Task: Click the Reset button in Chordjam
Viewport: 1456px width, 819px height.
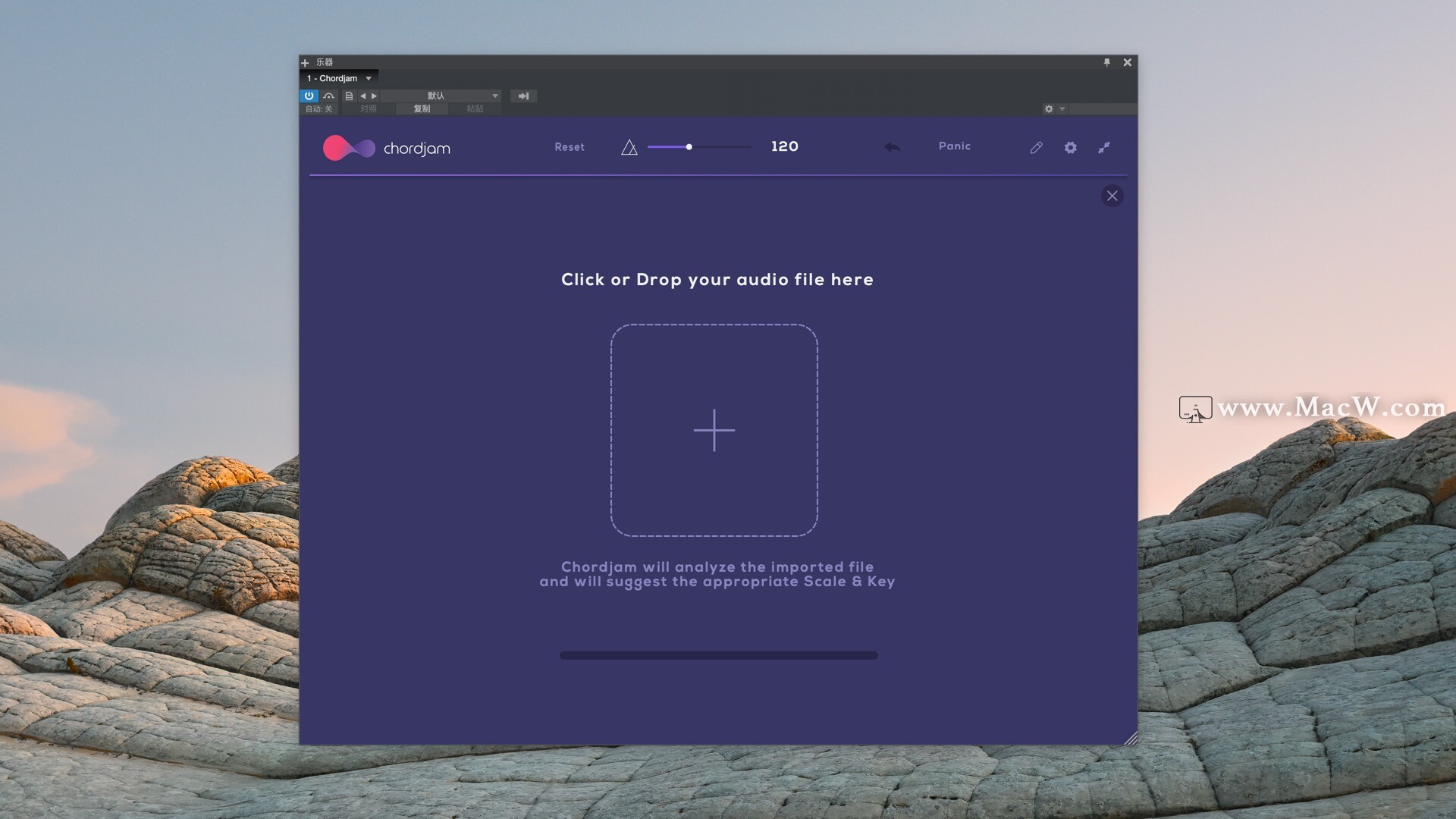Action: coord(569,147)
